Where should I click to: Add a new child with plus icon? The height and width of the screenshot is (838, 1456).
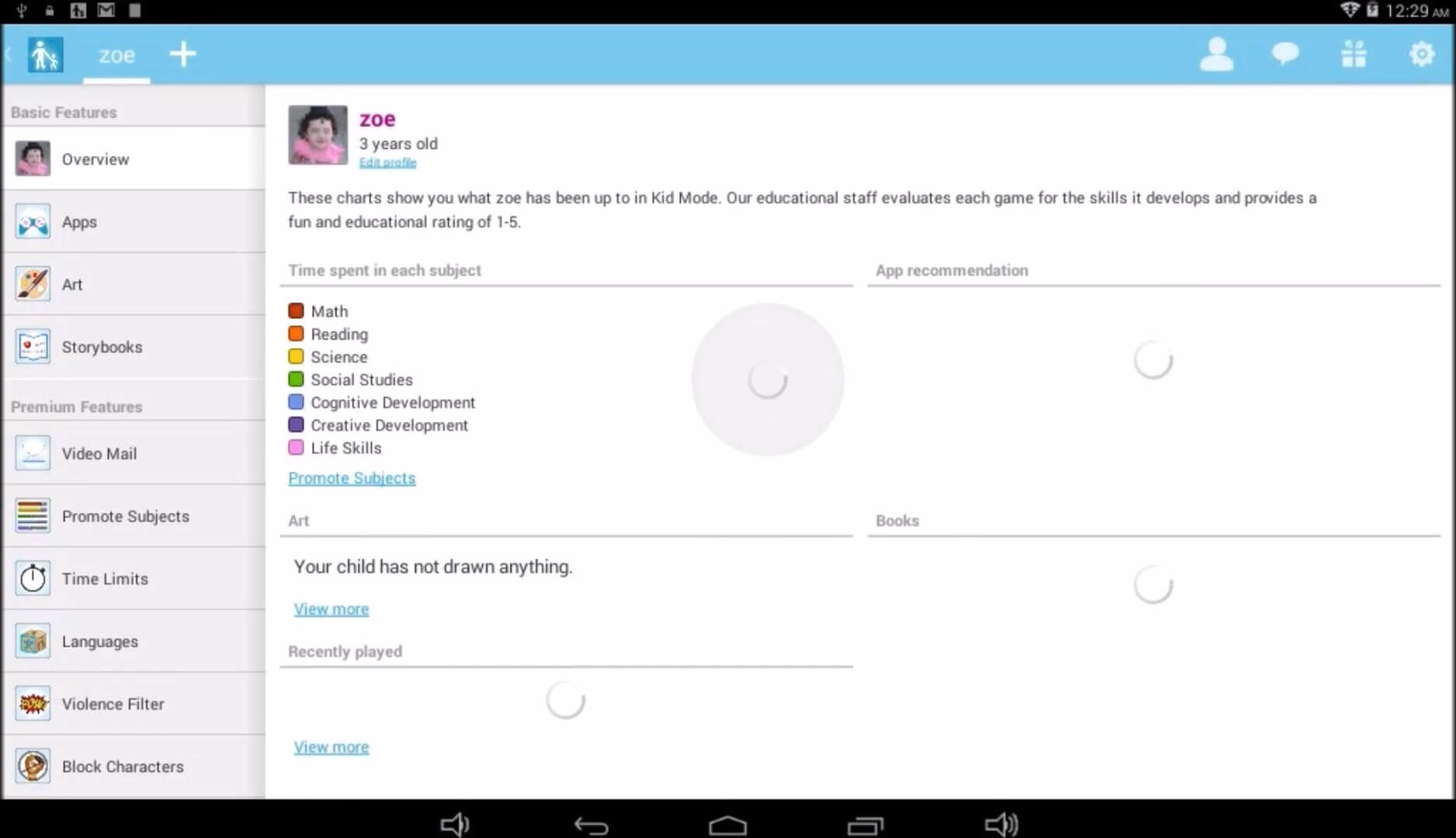183,54
